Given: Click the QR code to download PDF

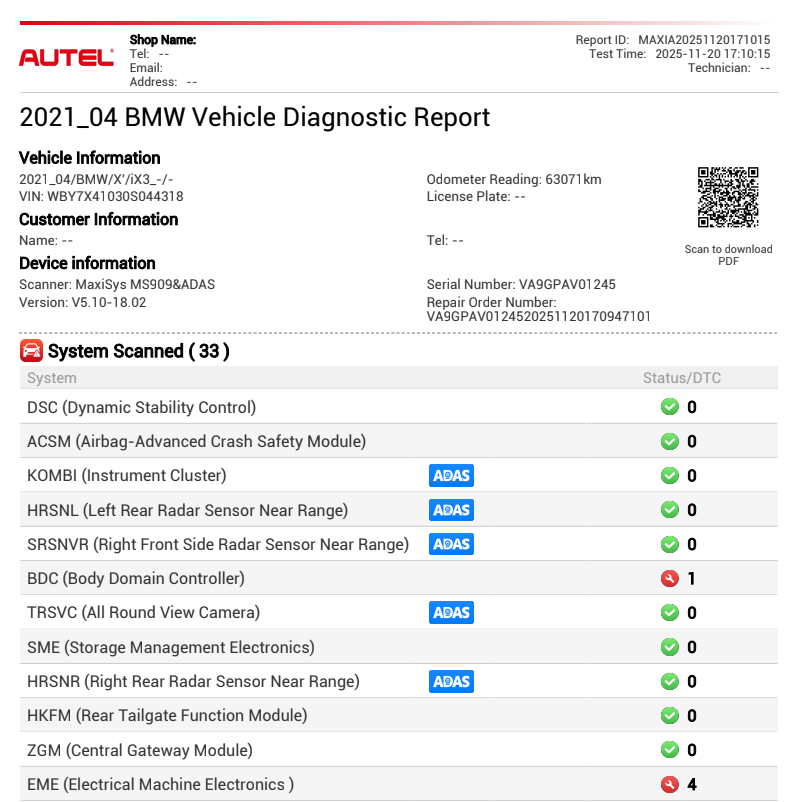Looking at the screenshot, I should [x=728, y=197].
